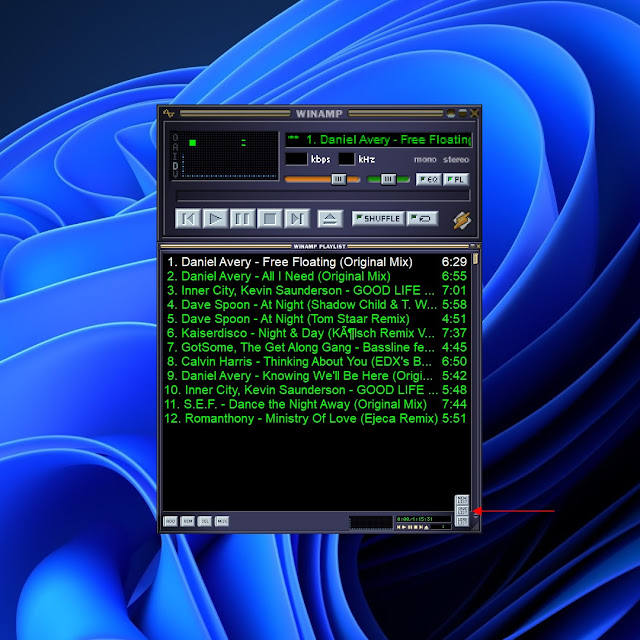Click the playlist mini pause button
Image resolution: width=640 pixels, height=640 pixels.
(410, 527)
